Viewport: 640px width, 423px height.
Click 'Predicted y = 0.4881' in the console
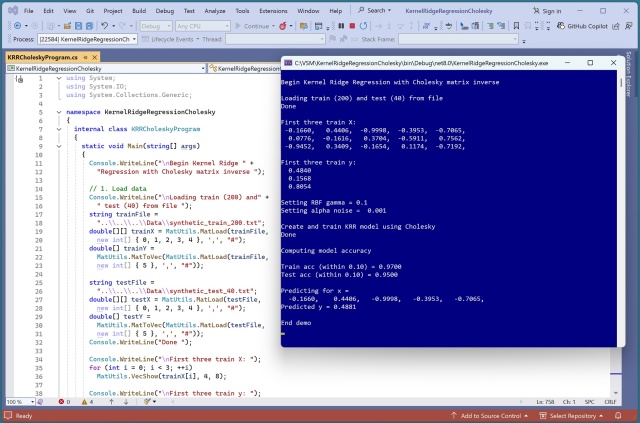click(x=318, y=307)
